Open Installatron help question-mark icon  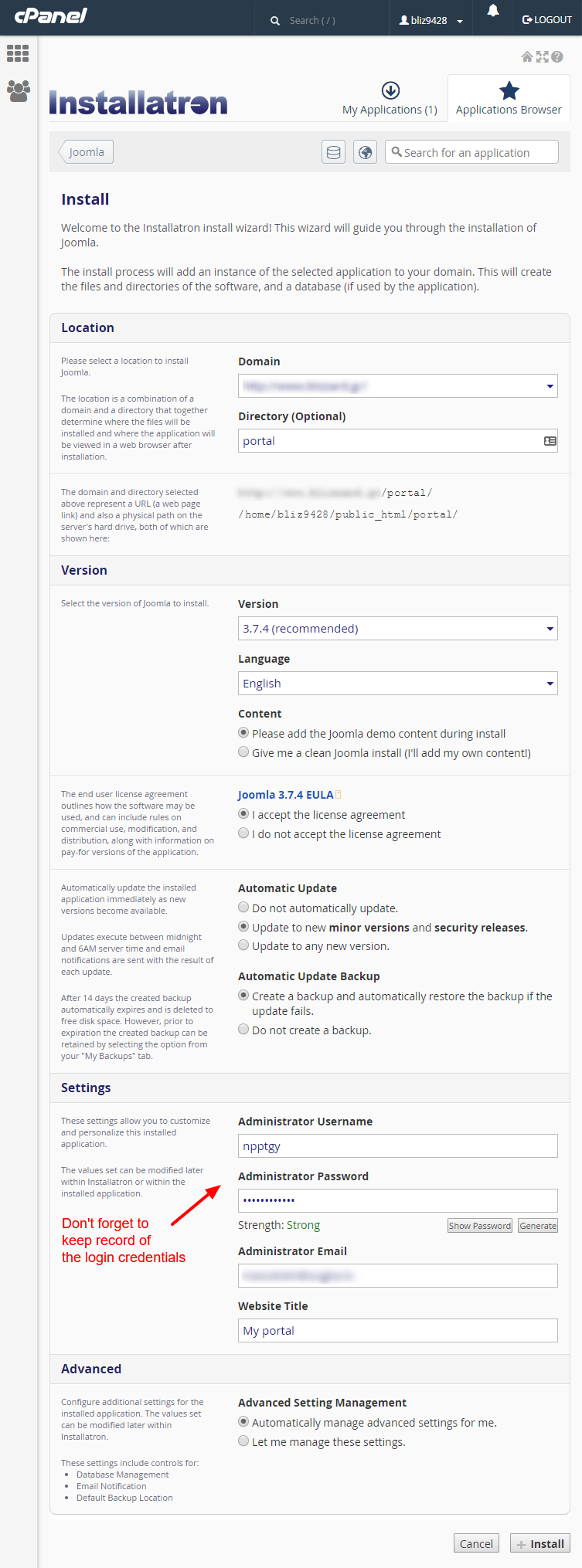(556, 56)
